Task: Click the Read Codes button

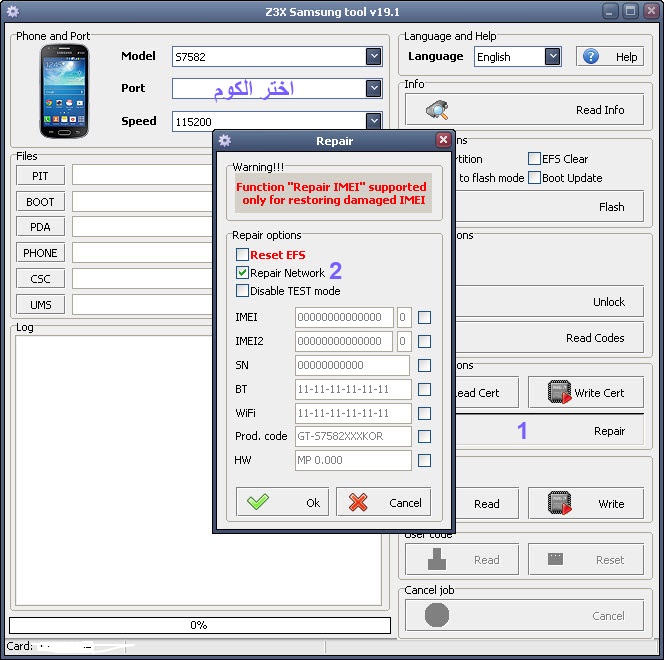Action: 550,338
